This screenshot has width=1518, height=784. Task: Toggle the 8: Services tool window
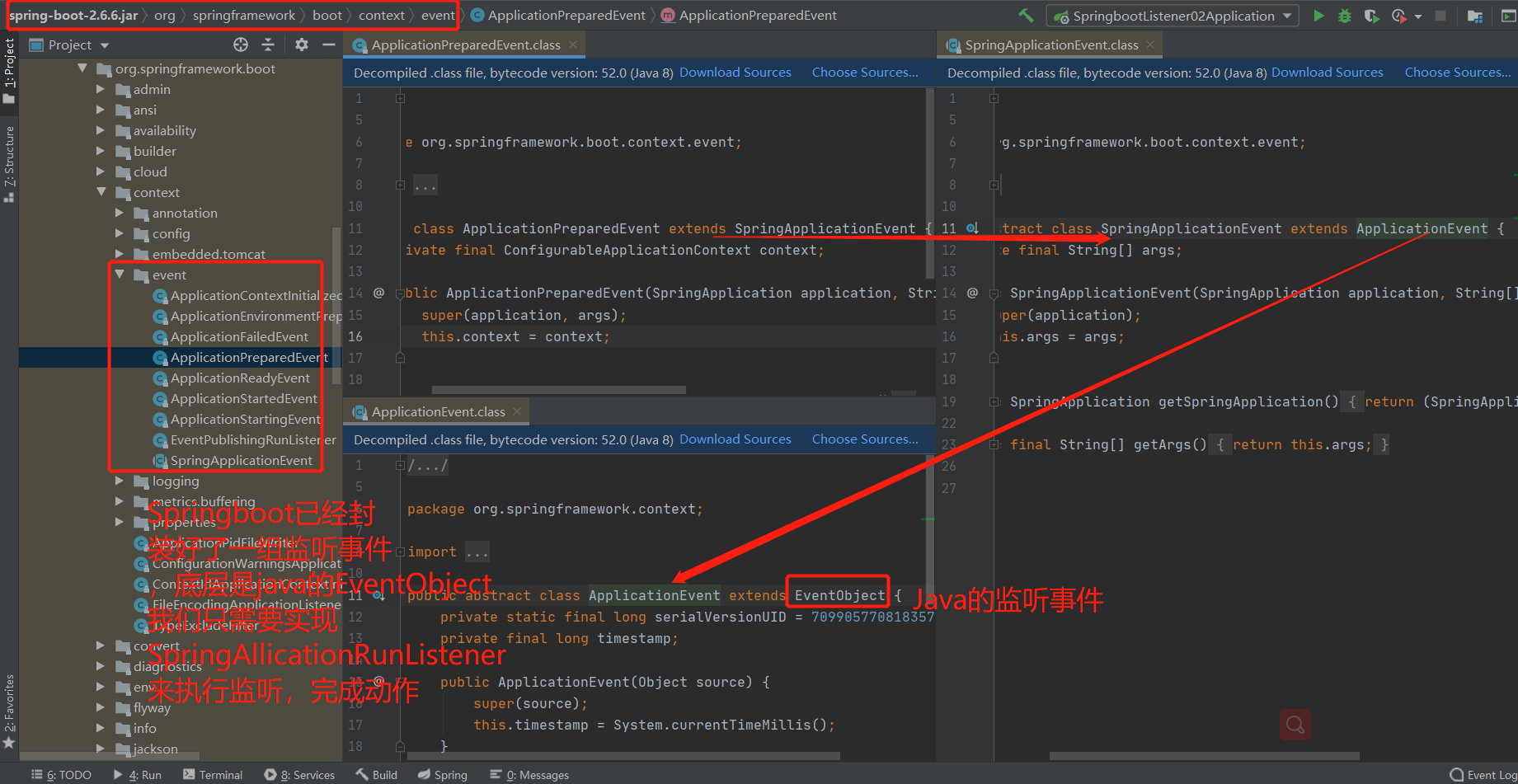pyautogui.click(x=299, y=775)
